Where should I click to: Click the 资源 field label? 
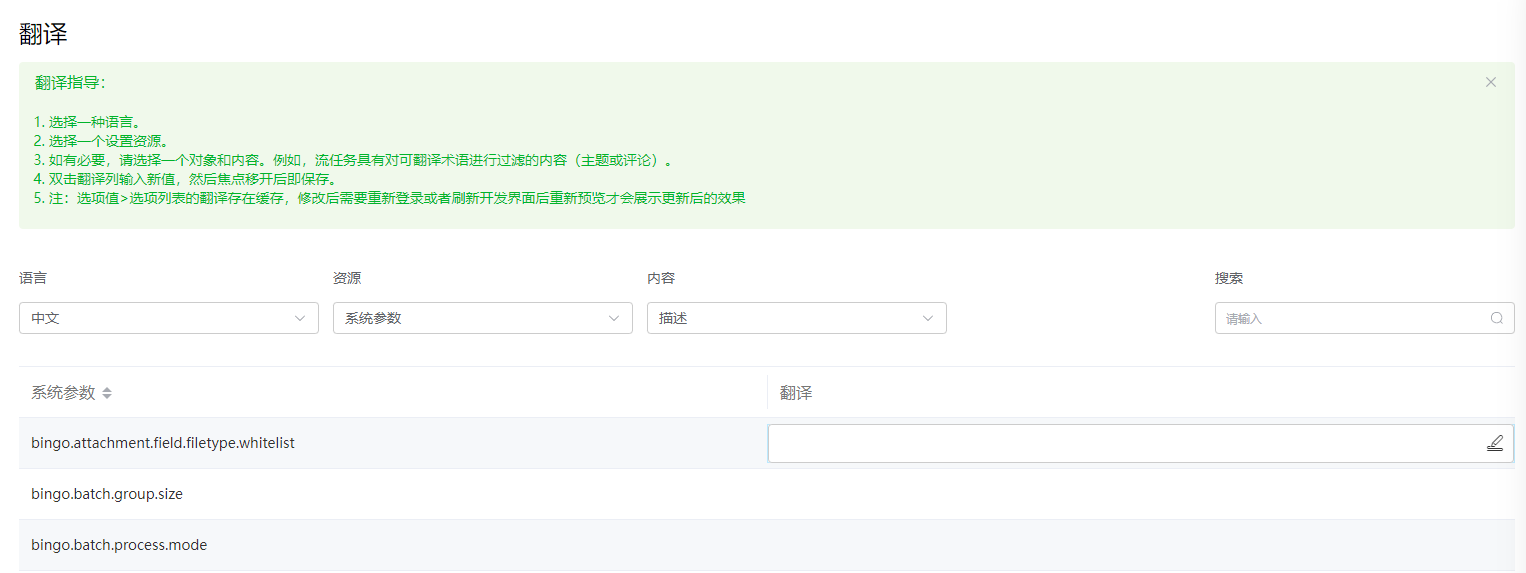click(x=347, y=278)
